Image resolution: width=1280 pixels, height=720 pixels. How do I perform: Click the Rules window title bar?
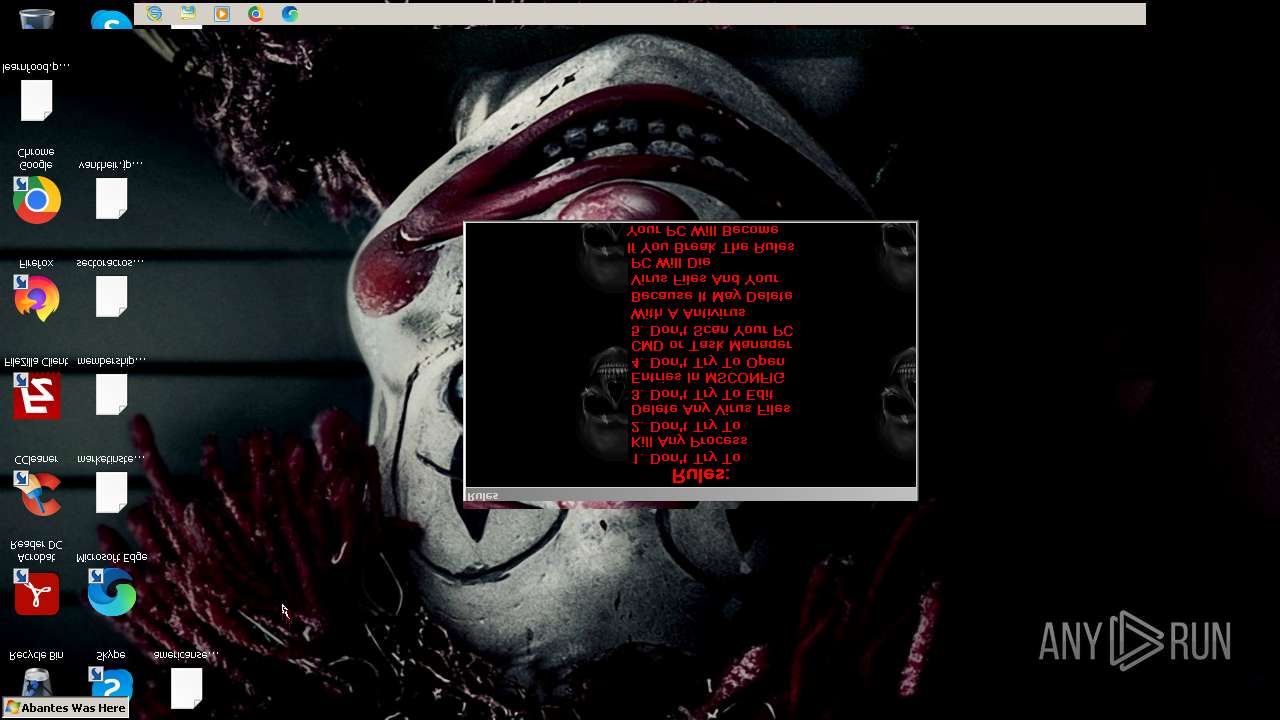[x=691, y=495]
